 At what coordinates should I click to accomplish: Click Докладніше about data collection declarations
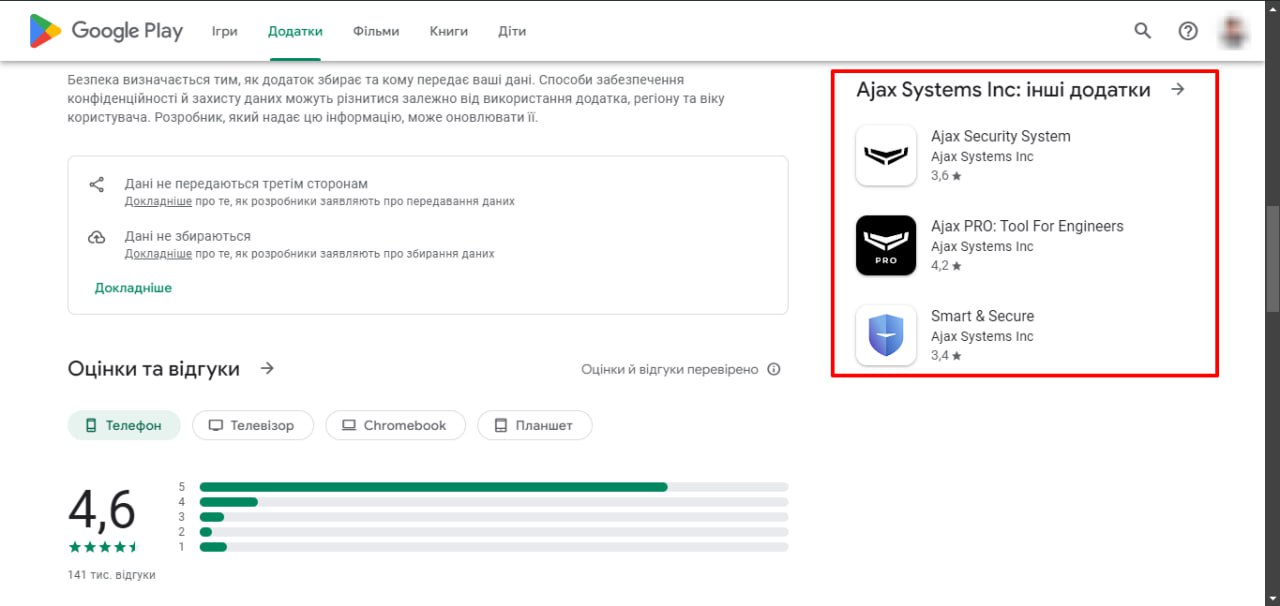[158, 254]
